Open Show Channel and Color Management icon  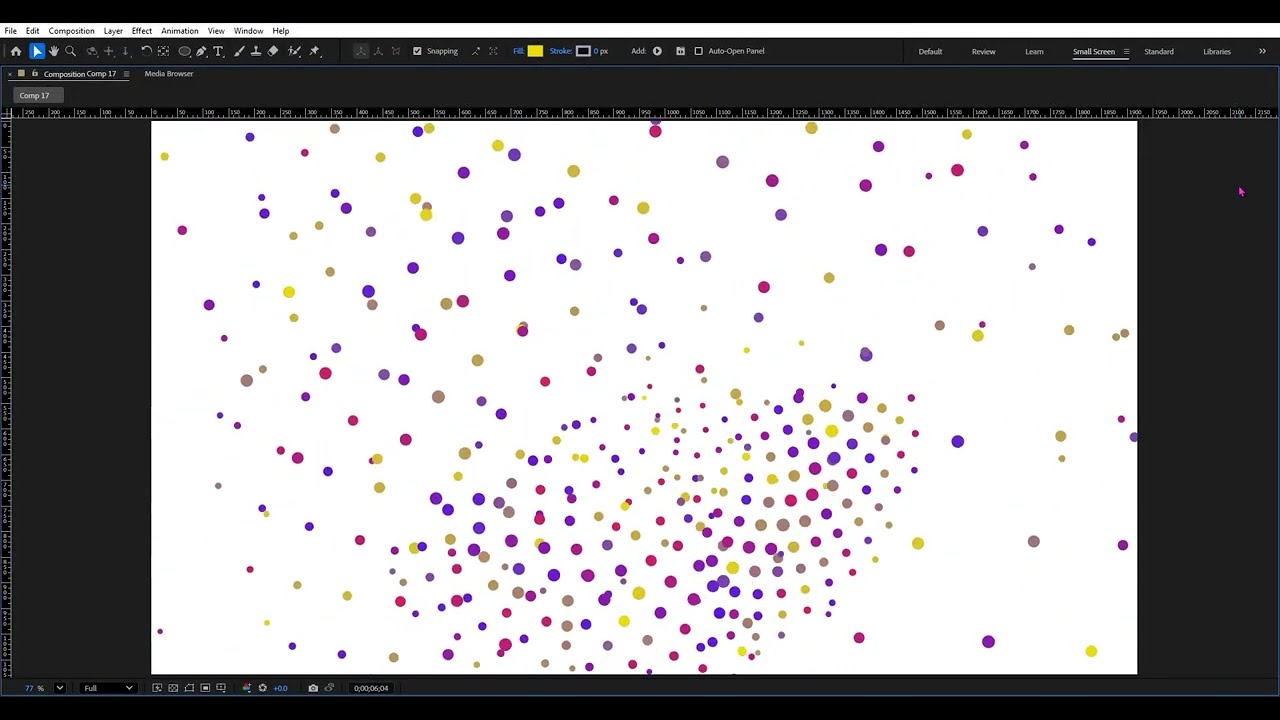pyautogui.click(x=247, y=688)
